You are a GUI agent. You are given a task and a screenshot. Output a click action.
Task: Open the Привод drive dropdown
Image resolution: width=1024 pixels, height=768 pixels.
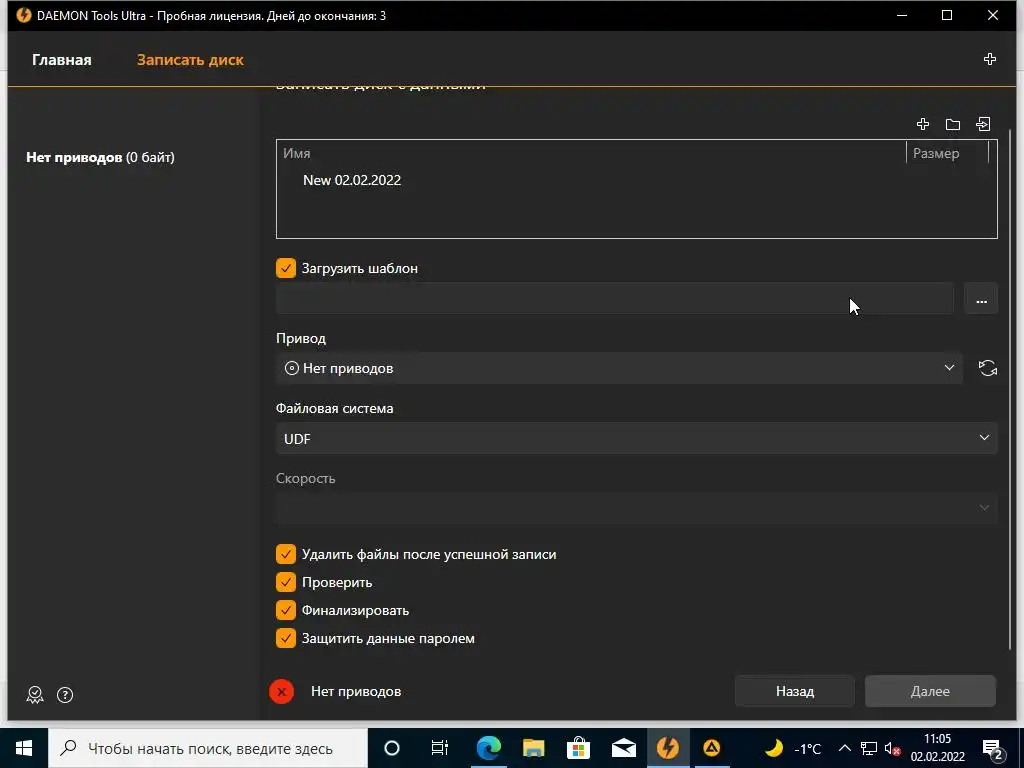click(619, 368)
